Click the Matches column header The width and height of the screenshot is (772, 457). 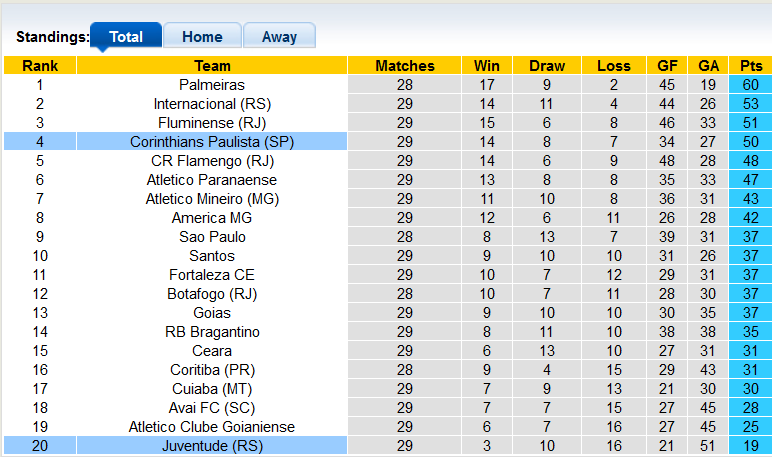[405, 66]
